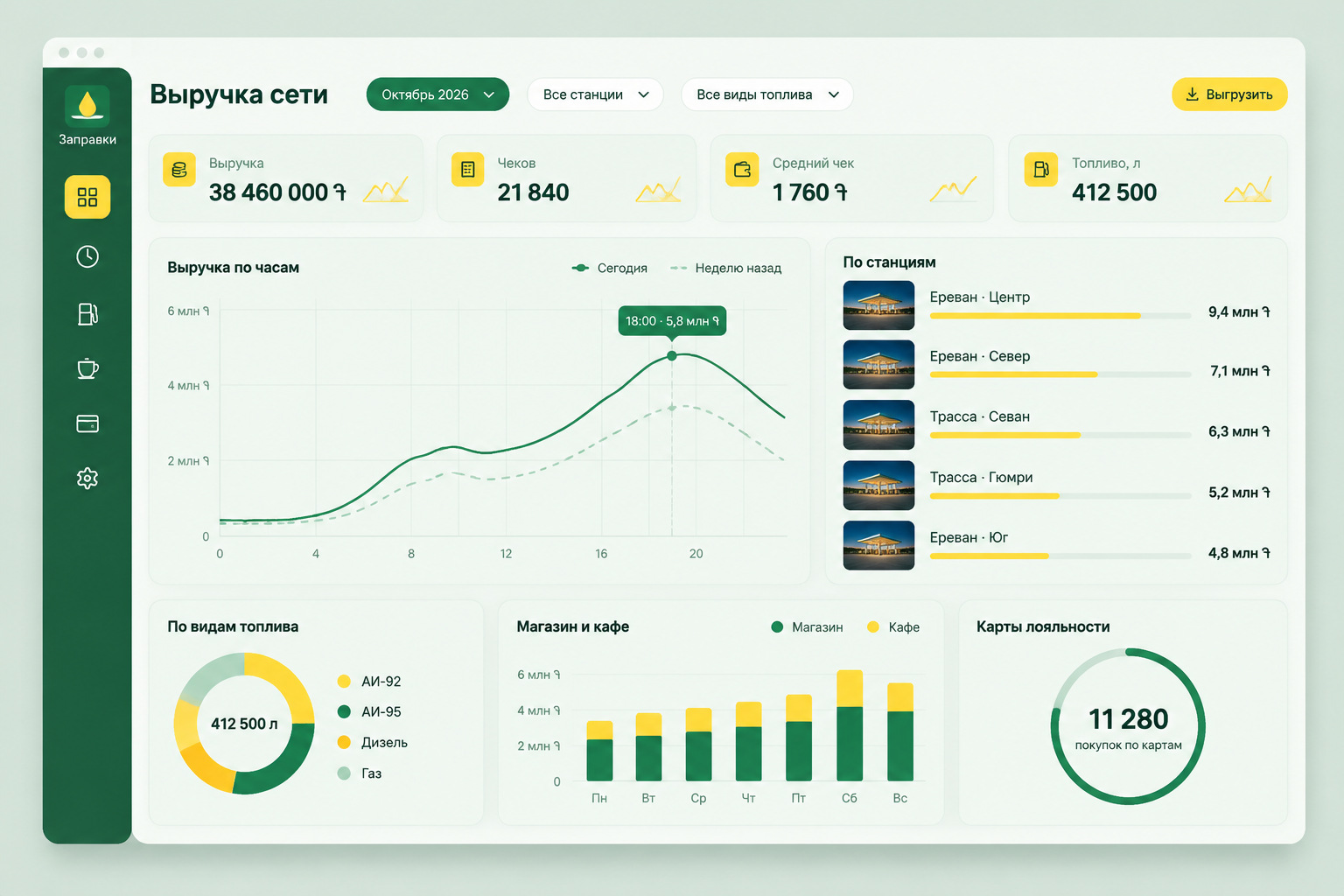Open the Трасса · Севан station thumbnail
The height and width of the screenshot is (896, 1344).
pyautogui.click(x=878, y=425)
